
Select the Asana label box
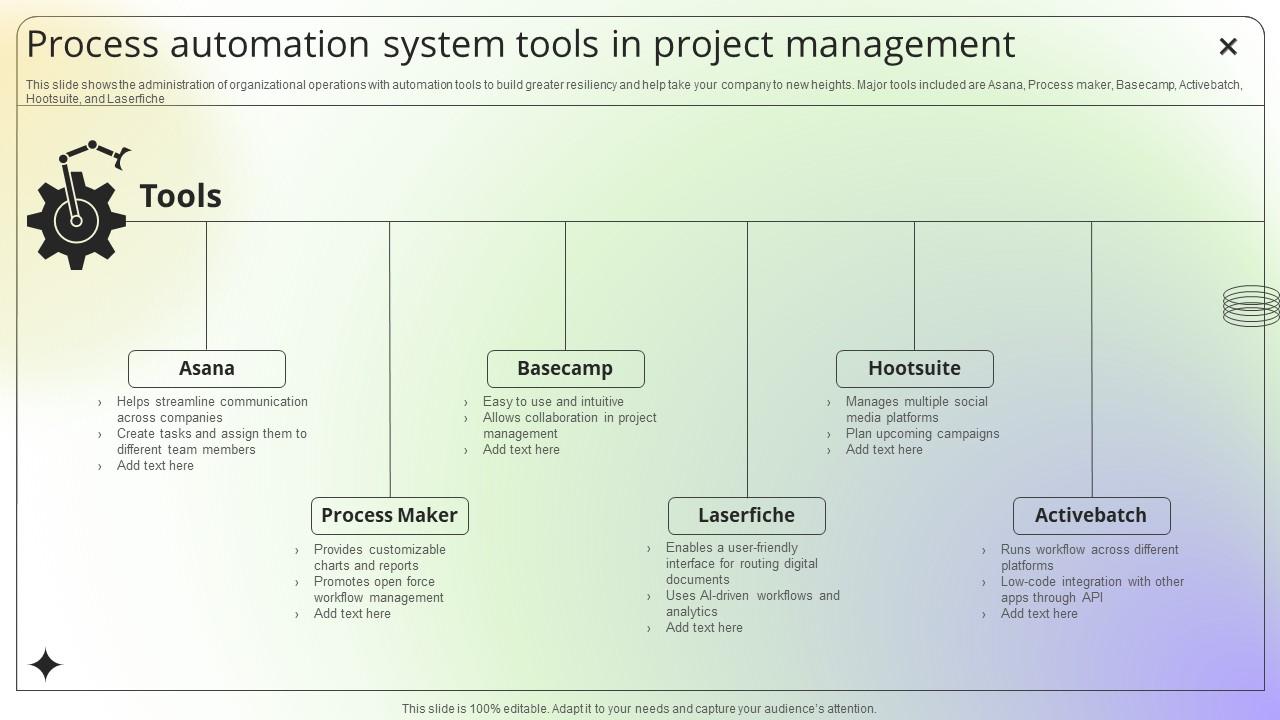207,369
